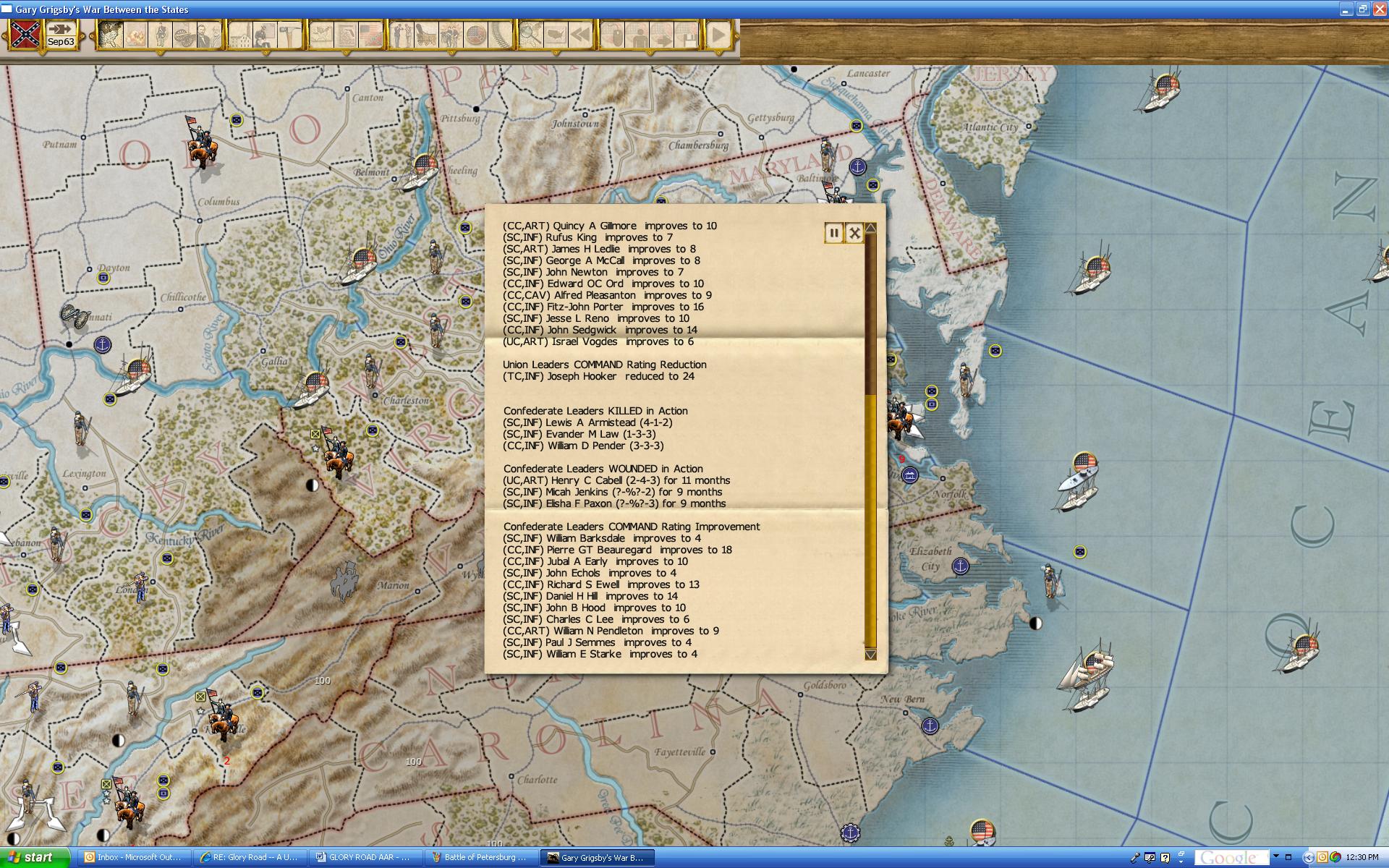The width and height of the screenshot is (1389, 868).
Task: Switch to RE: Glory Road browser taskbar window
Action: pos(250,857)
